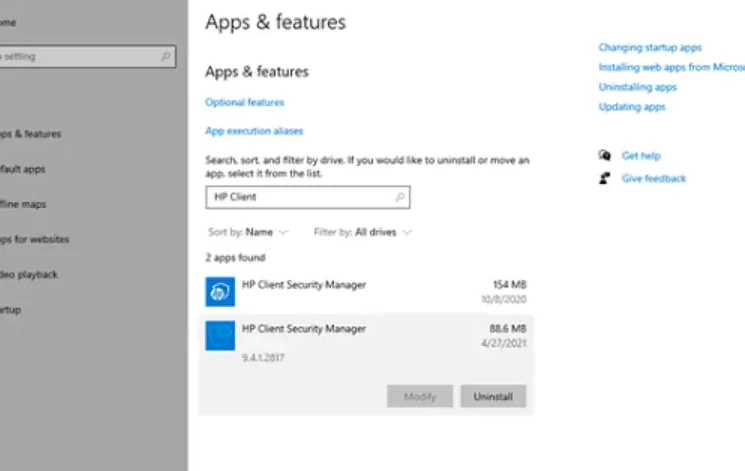
Task: Select Apps & features in the sidebar
Action: point(30,134)
